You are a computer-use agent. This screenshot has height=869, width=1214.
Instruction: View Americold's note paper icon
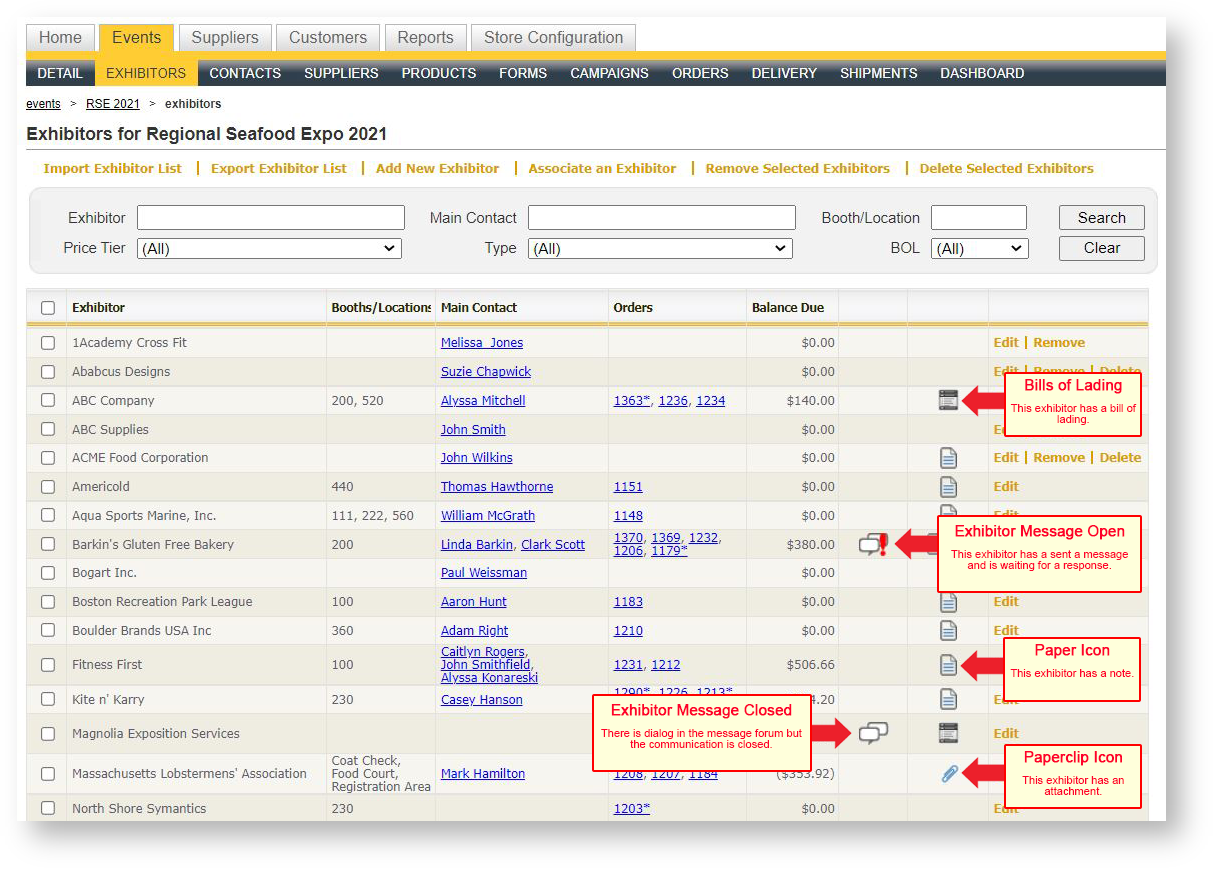pyautogui.click(x=948, y=487)
